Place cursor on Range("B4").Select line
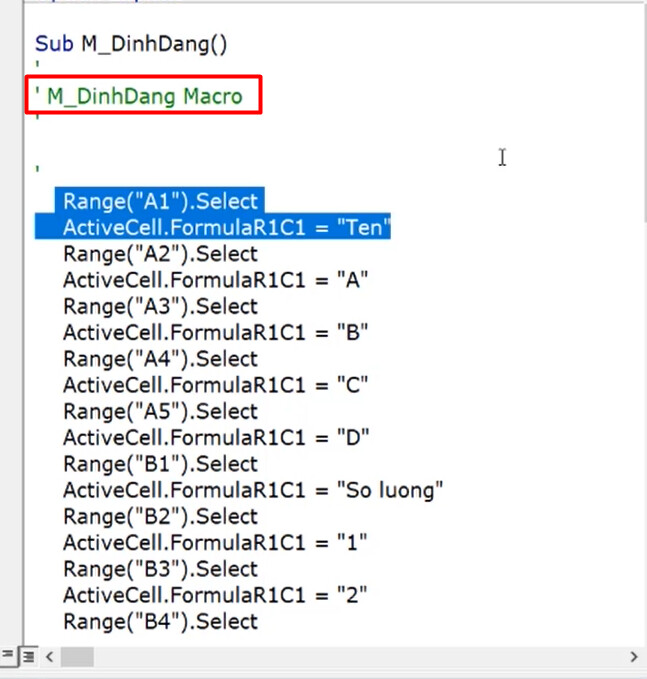 point(160,622)
